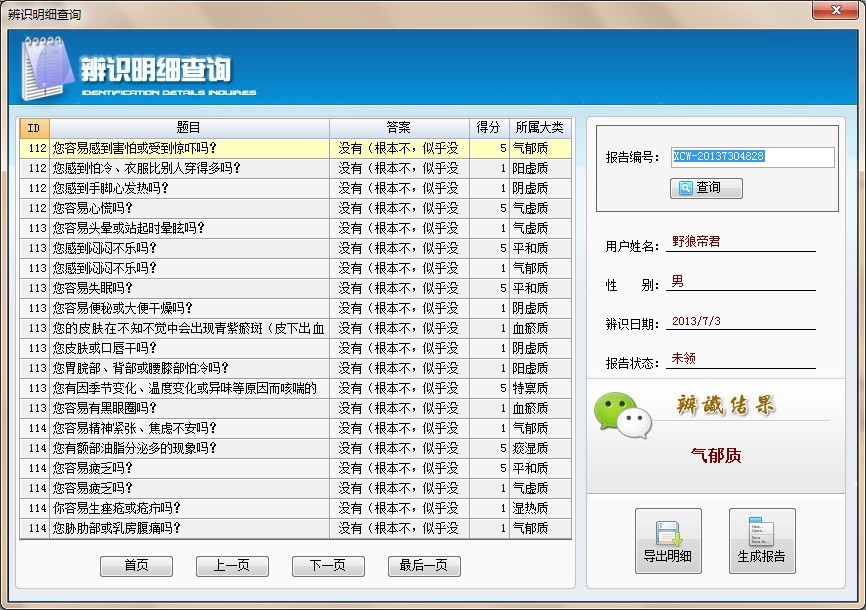
Task: Click the magnifier query button
Action: (x=706, y=188)
